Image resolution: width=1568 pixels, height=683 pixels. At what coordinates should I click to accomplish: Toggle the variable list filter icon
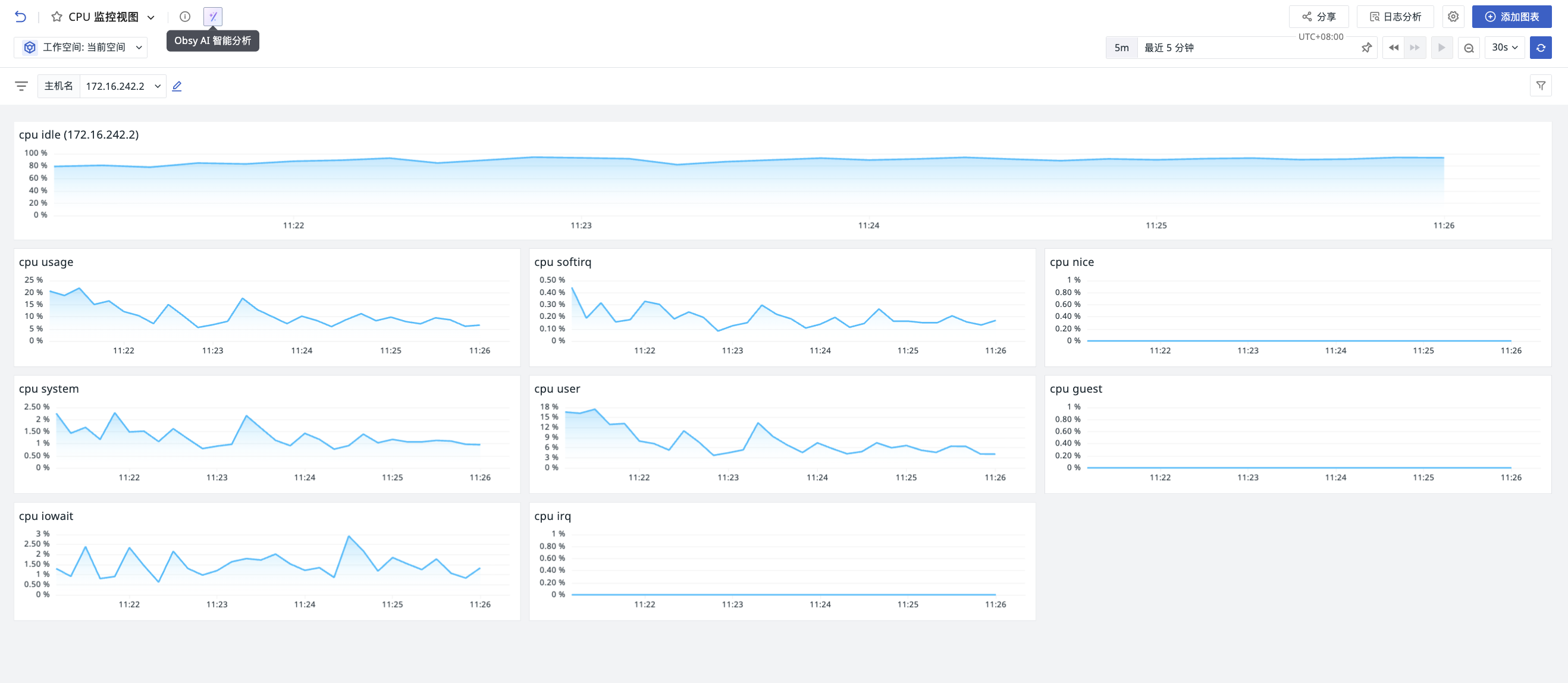click(21, 86)
